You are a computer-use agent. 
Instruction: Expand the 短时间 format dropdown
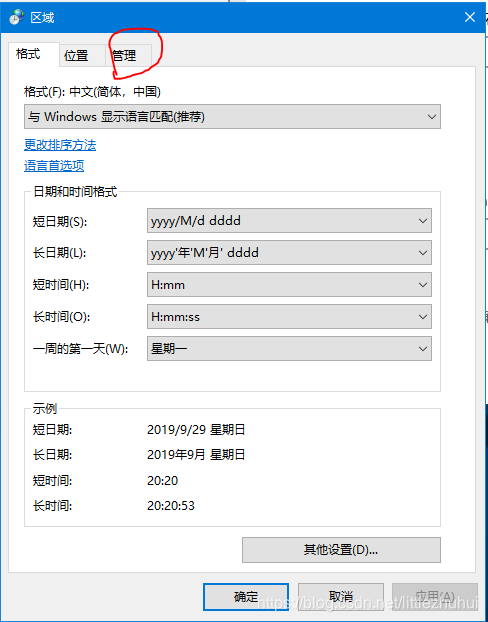289,285
